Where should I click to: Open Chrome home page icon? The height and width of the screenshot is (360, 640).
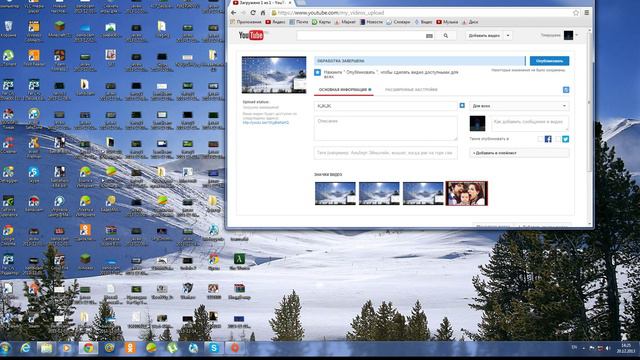click(262, 13)
